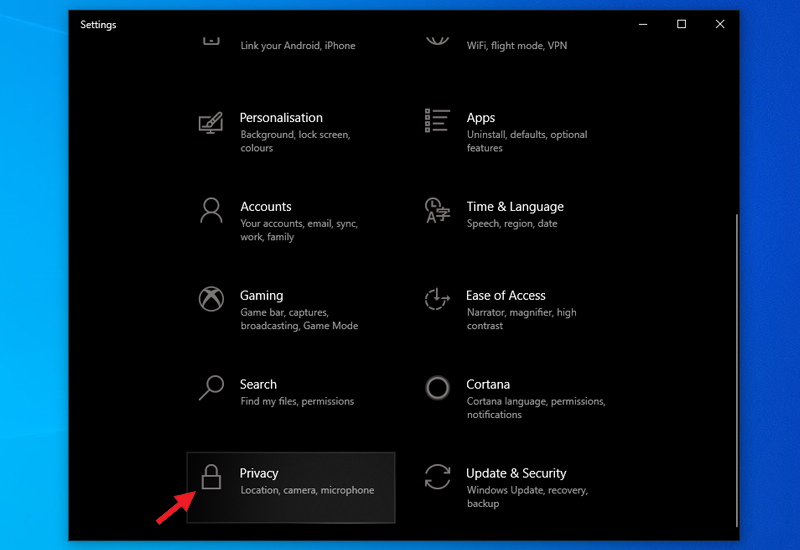Click 'Find my files, permissions' description
800x550 pixels.
point(297,402)
